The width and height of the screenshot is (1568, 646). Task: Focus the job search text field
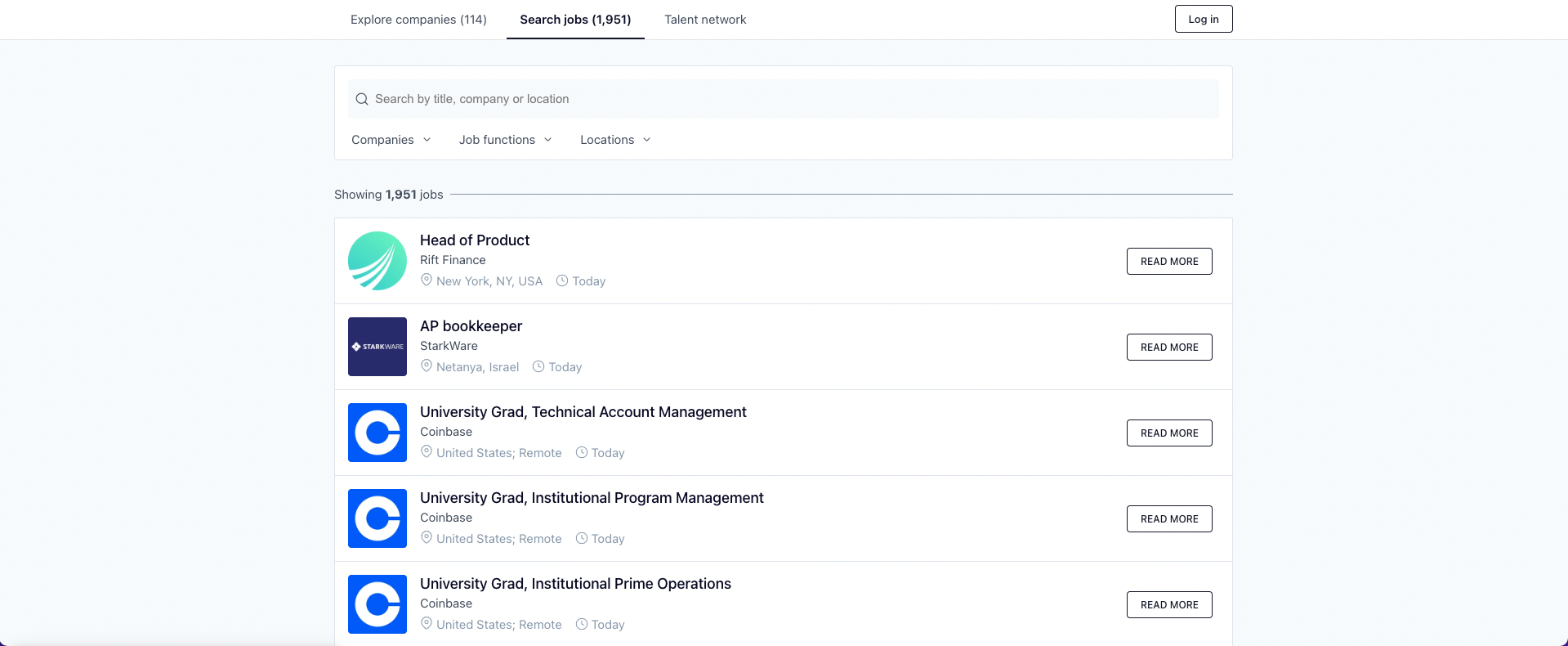[x=784, y=99]
